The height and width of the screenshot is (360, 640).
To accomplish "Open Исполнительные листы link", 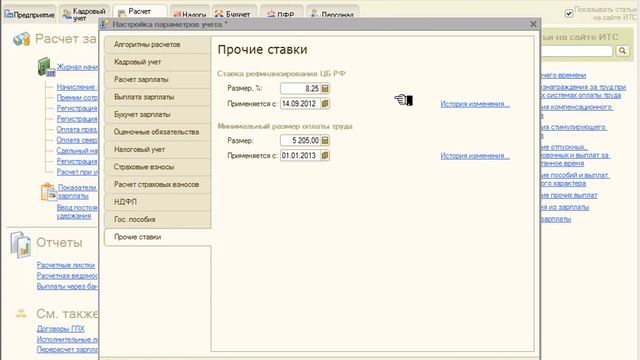I will [x=67, y=339].
